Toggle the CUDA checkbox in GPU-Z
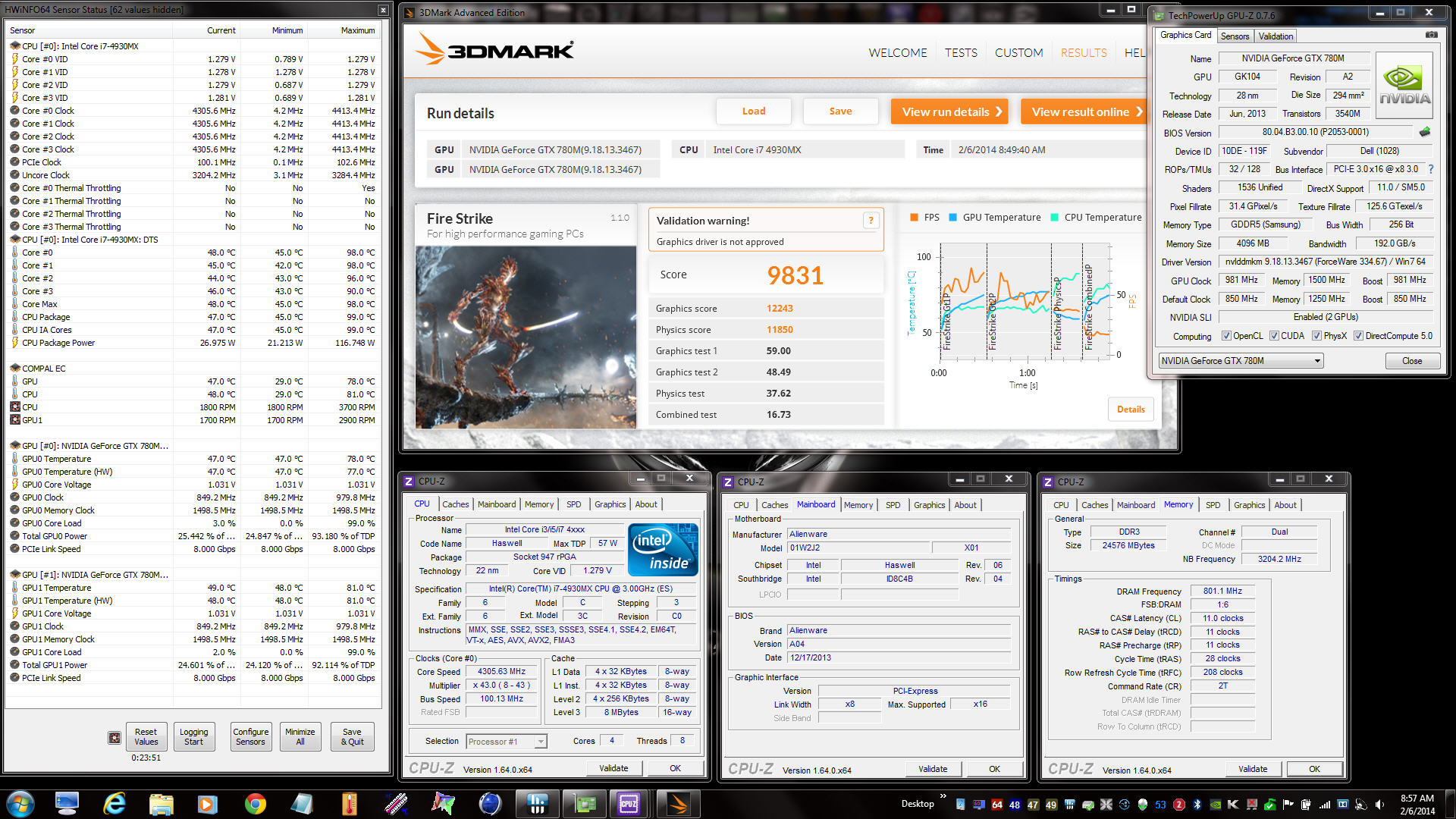 (x=1274, y=336)
